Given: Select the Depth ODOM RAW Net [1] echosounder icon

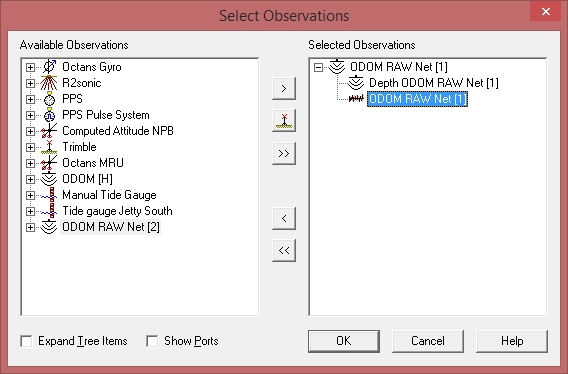Looking at the screenshot, I should point(356,83).
